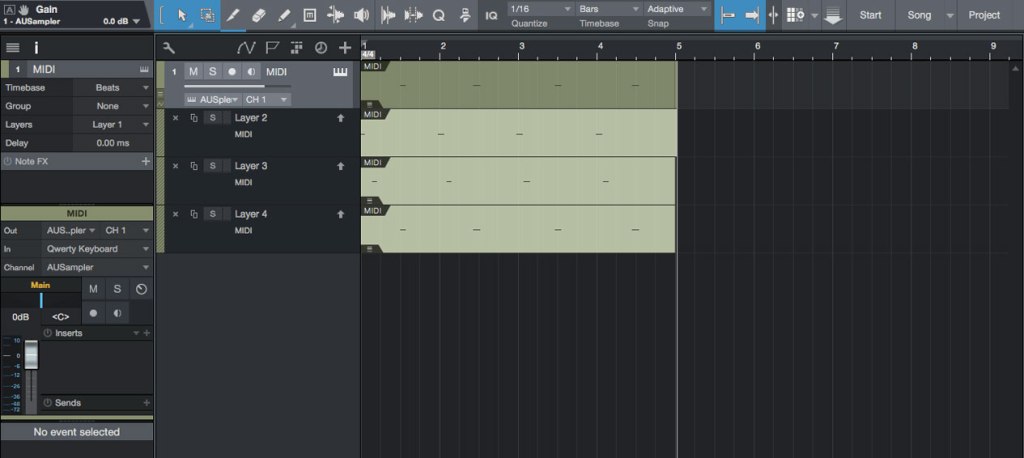
Task: Toggle Autoscroll arrow button
Action: [752, 15]
